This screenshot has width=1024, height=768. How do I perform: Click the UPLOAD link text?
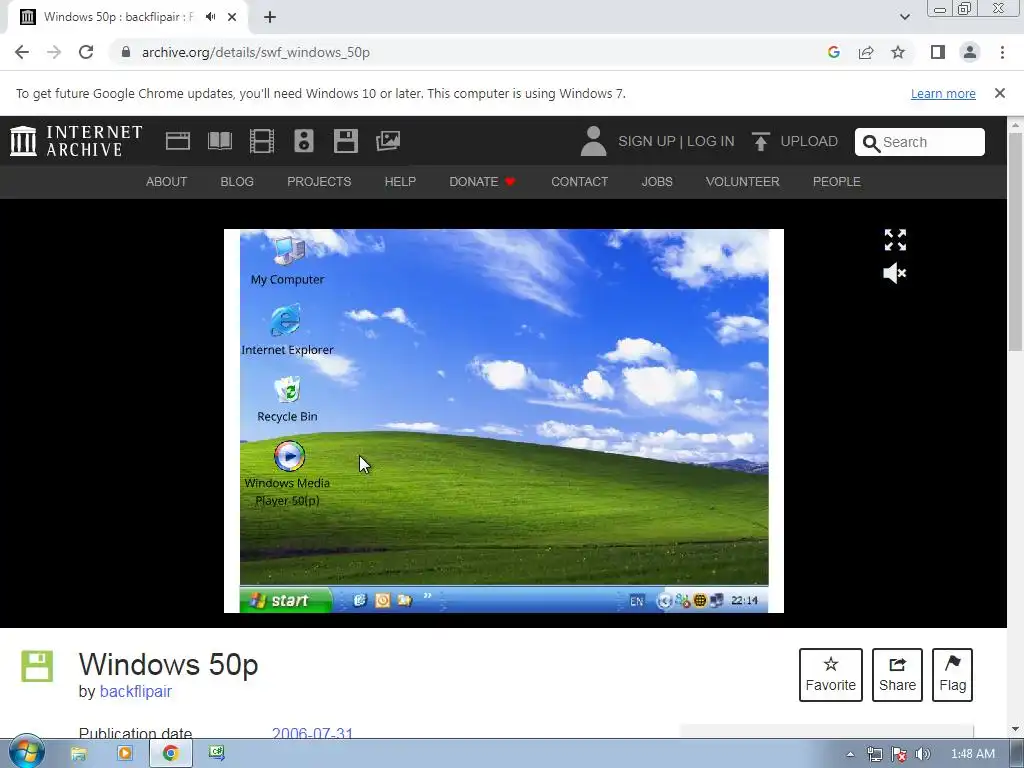click(x=809, y=141)
